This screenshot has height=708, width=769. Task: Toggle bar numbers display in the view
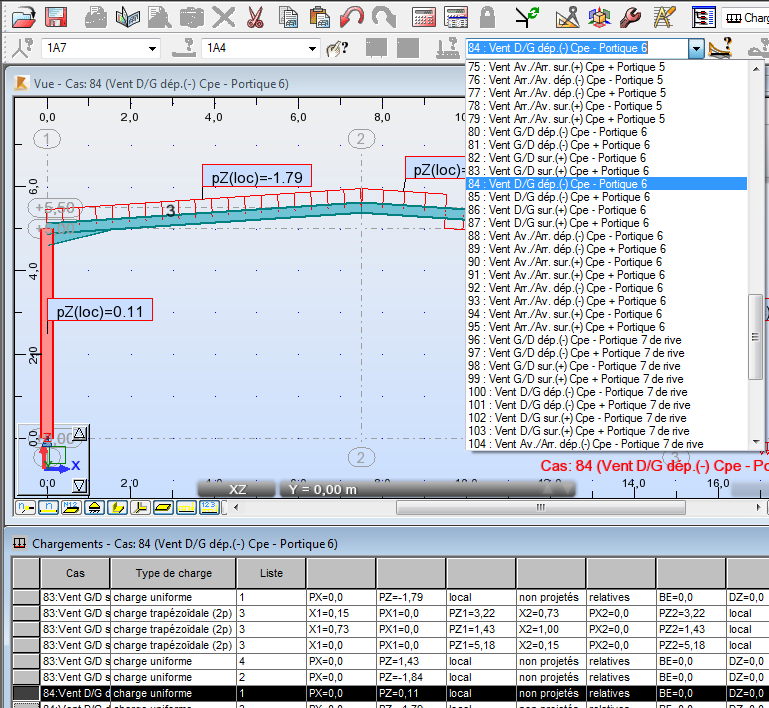(49, 507)
